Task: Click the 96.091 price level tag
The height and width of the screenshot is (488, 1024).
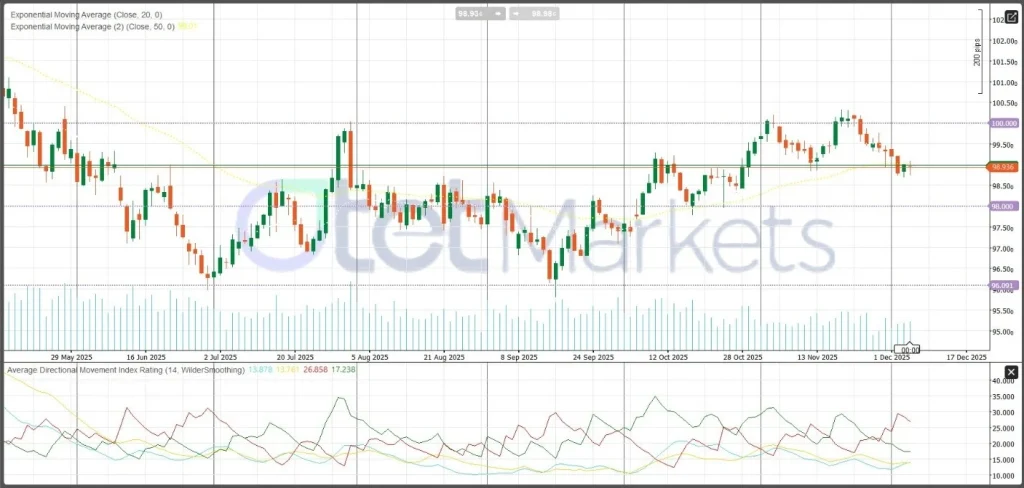Action: pyautogui.click(x=1003, y=285)
